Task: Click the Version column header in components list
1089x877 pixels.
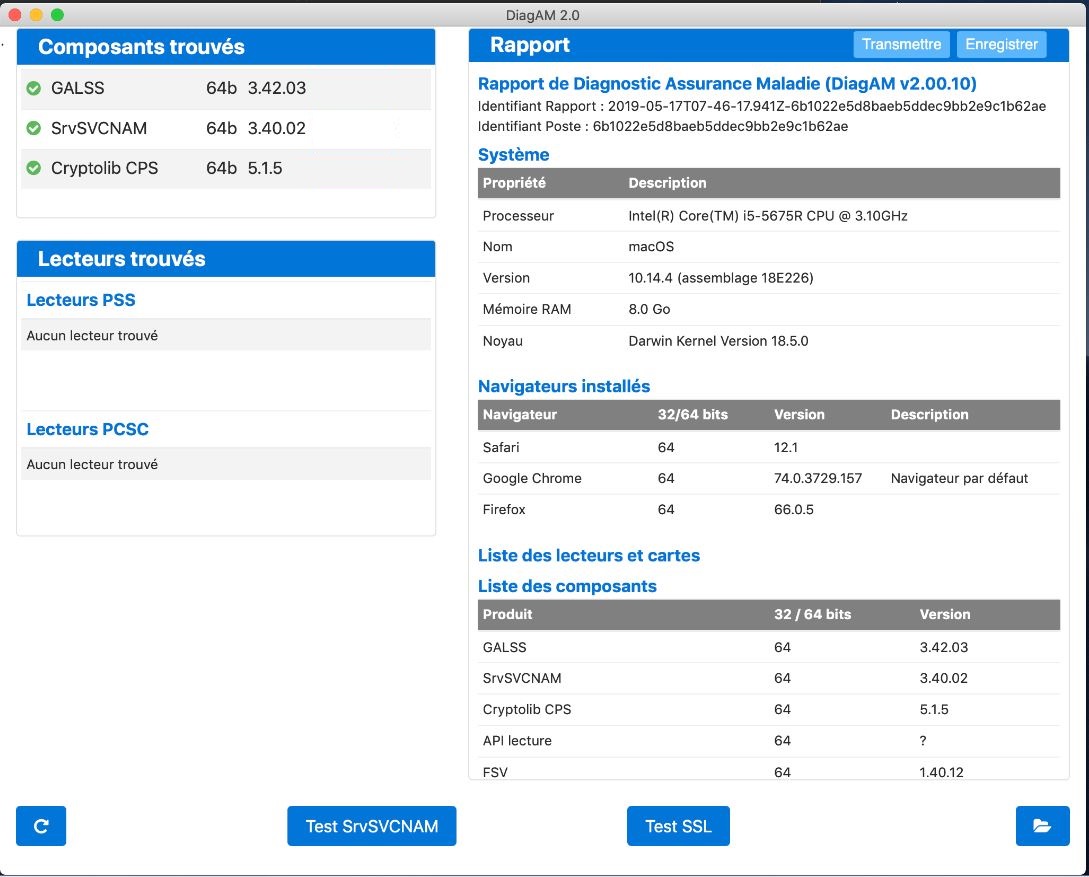Action: [945, 614]
